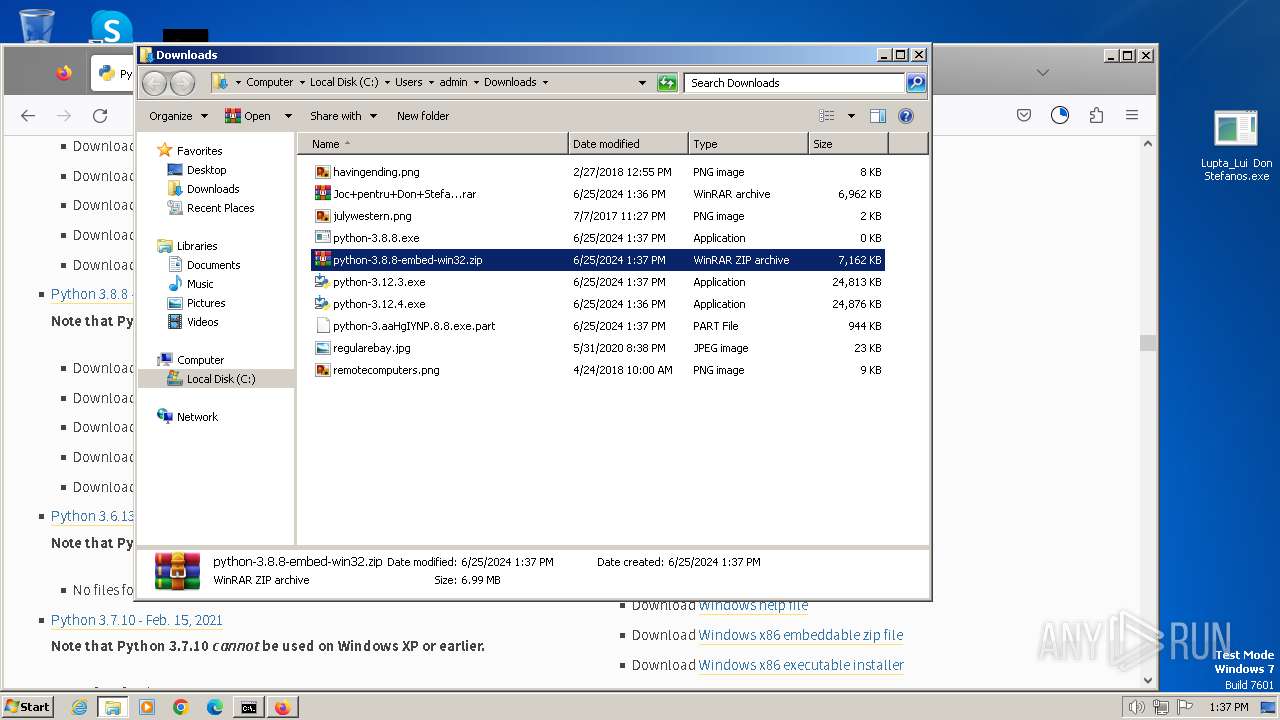Select the python-3.12.3.exe installer icon
The height and width of the screenshot is (720, 1280).
point(322,282)
